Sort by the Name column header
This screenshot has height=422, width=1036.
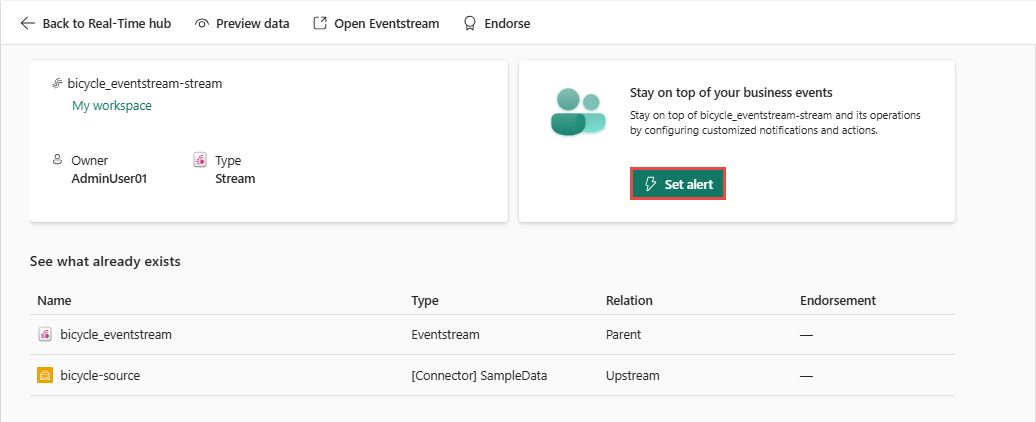[54, 300]
